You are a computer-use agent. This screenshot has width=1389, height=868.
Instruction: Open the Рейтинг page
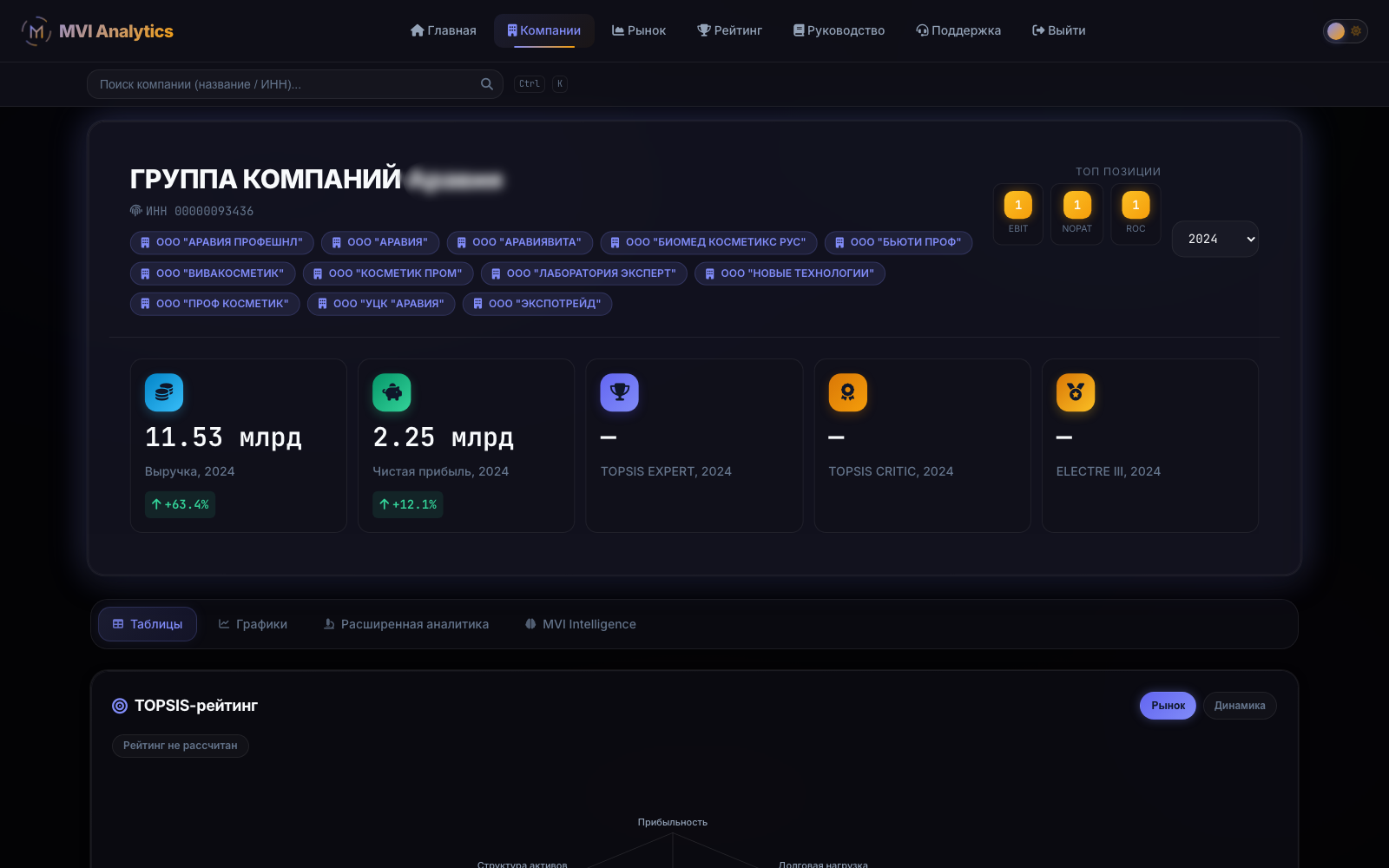tap(730, 30)
